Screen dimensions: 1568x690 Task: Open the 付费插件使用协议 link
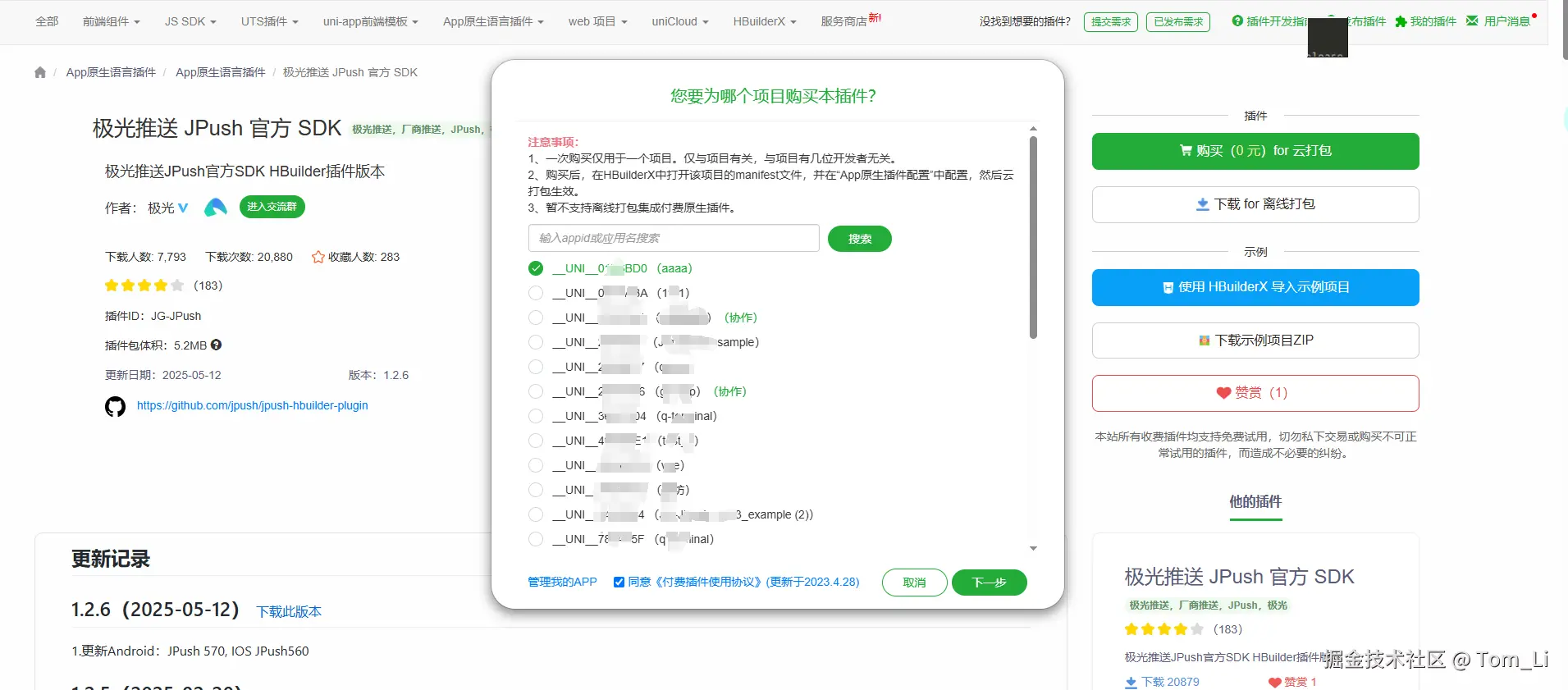point(709,582)
